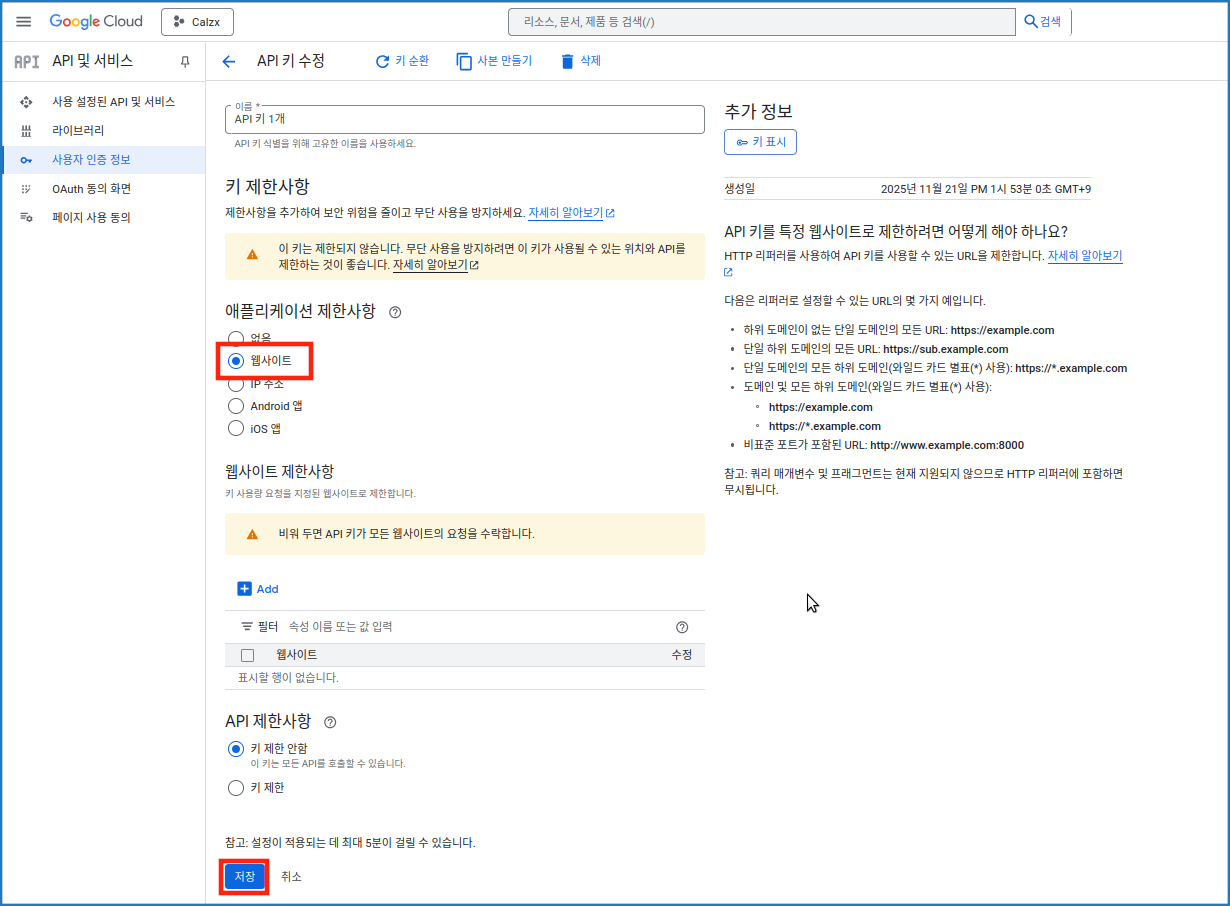Click the 키 순환 rotate icon
The height and width of the screenshot is (906, 1230).
tap(382, 62)
